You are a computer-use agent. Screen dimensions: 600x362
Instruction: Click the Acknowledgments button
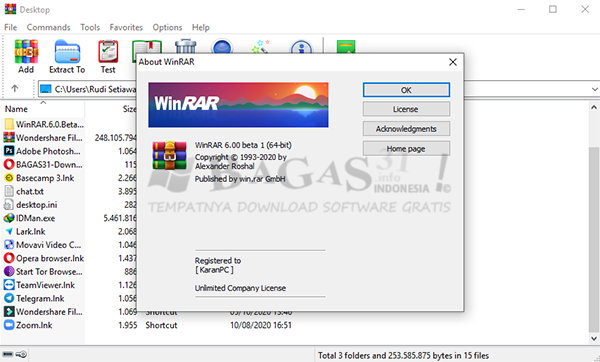(x=406, y=129)
